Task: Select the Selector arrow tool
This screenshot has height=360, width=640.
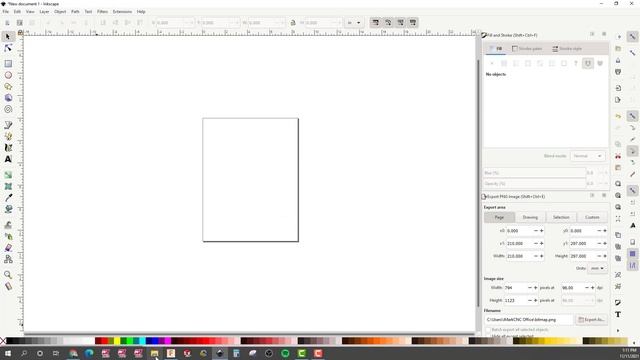Action: (8, 37)
